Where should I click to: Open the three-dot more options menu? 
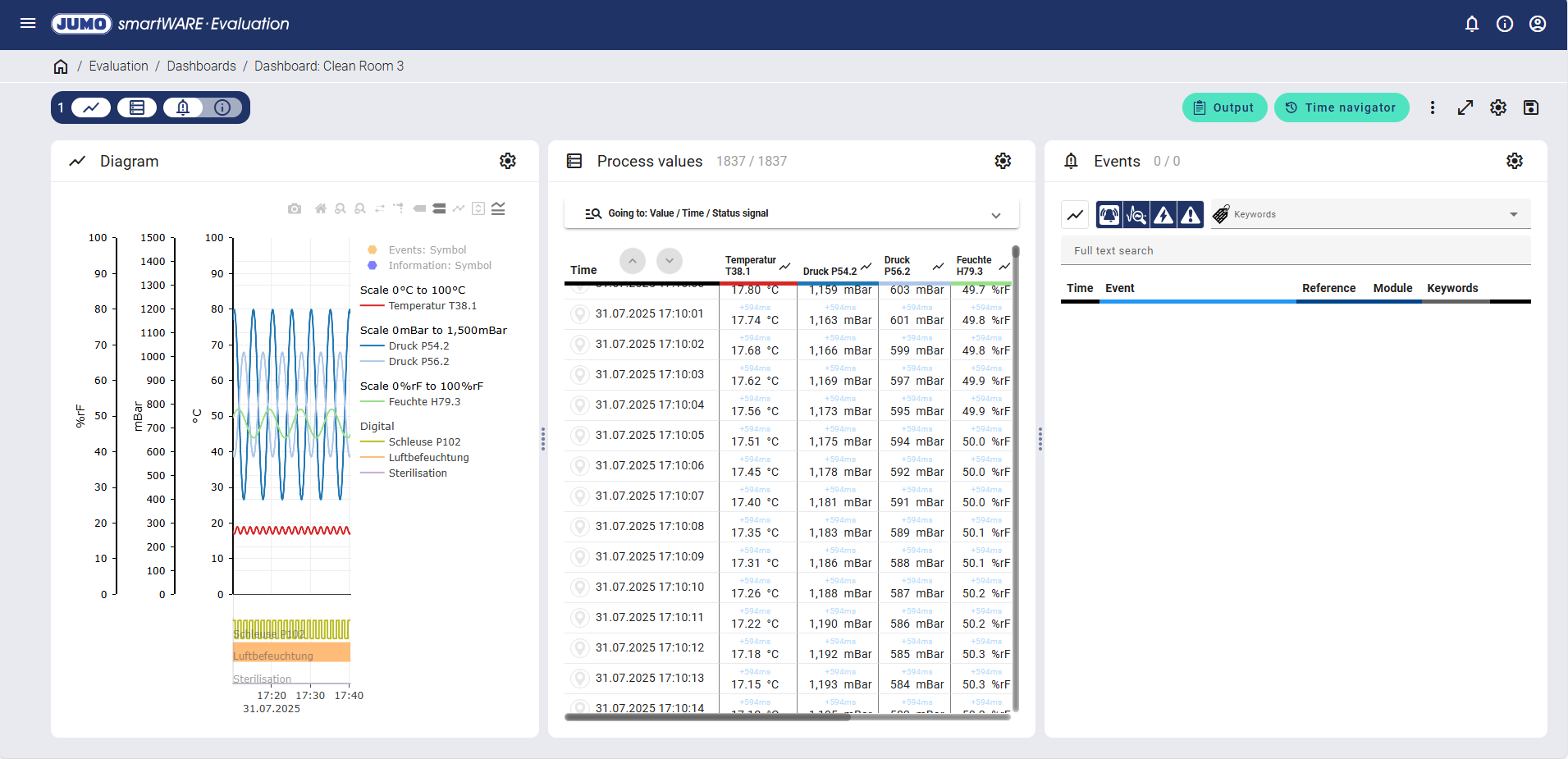(x=1433, y=107)
